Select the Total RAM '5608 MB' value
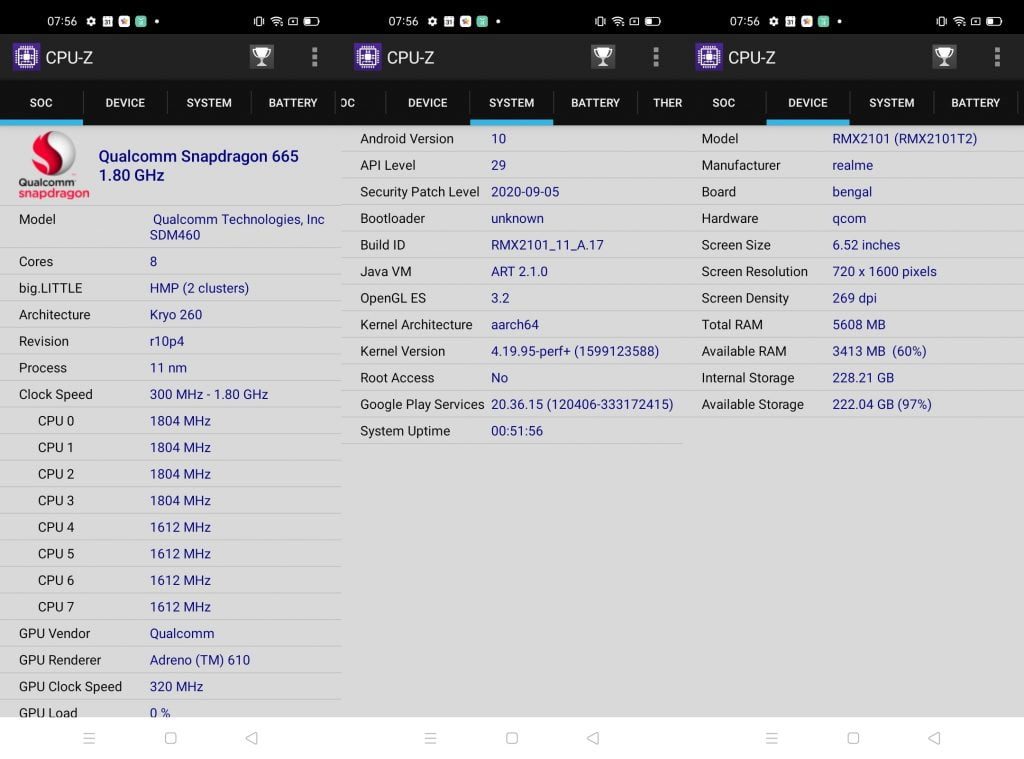This screenshot has width=1024, height=759. coord(859,325)
